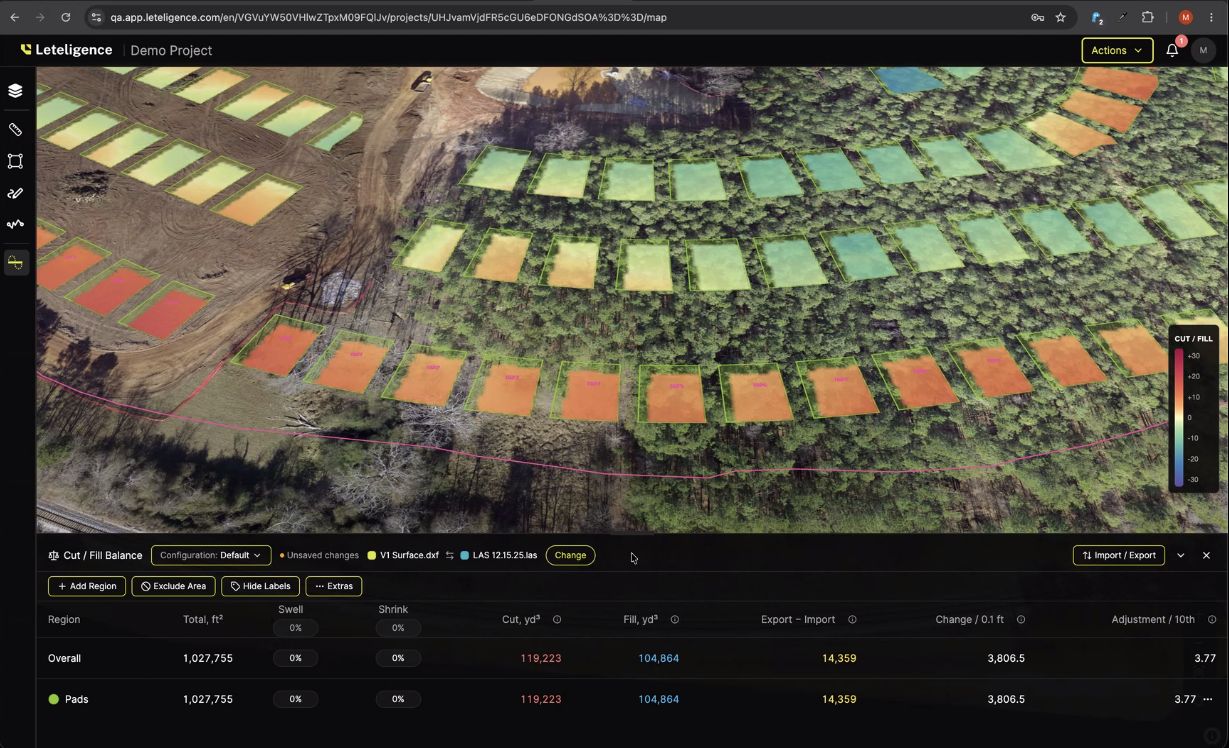1229x748 pixels.
Task: Click the Overall Change value 3,806.5
Action: 1005,658
